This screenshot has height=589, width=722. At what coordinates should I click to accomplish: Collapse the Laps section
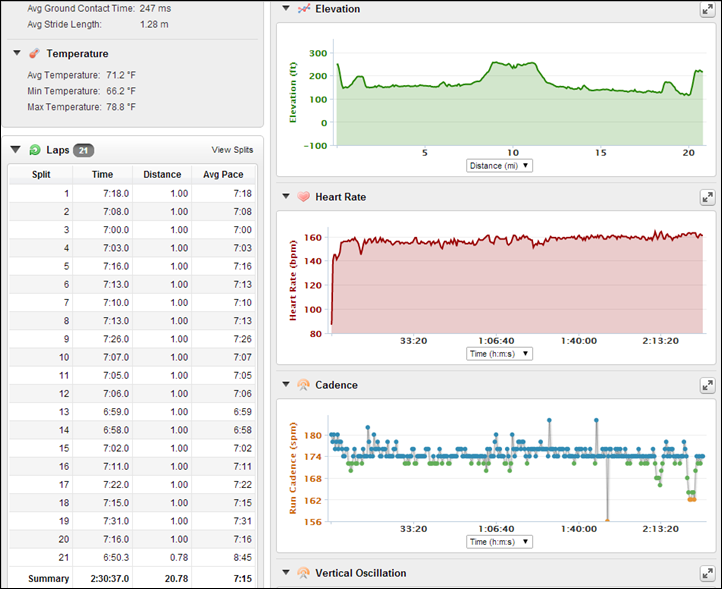pos(15,149)
